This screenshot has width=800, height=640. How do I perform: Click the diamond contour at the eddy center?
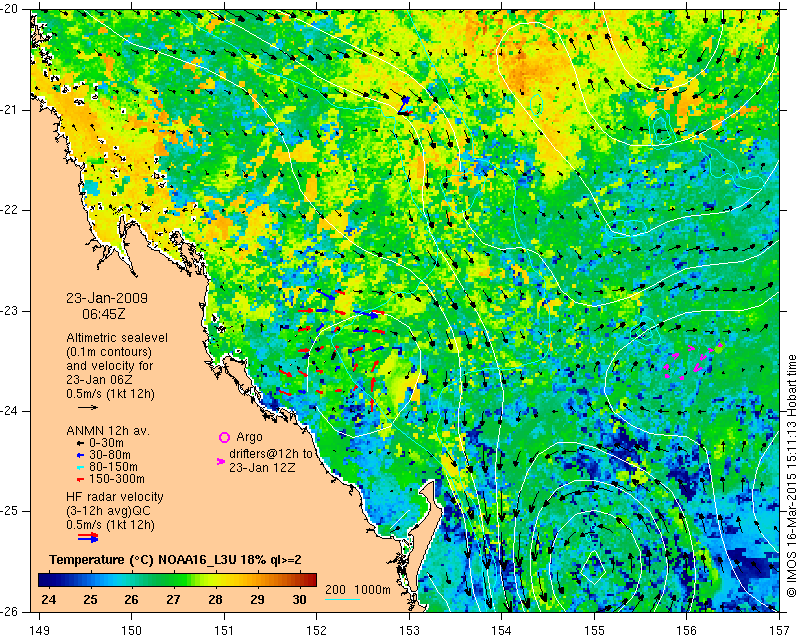pos(594,567)
